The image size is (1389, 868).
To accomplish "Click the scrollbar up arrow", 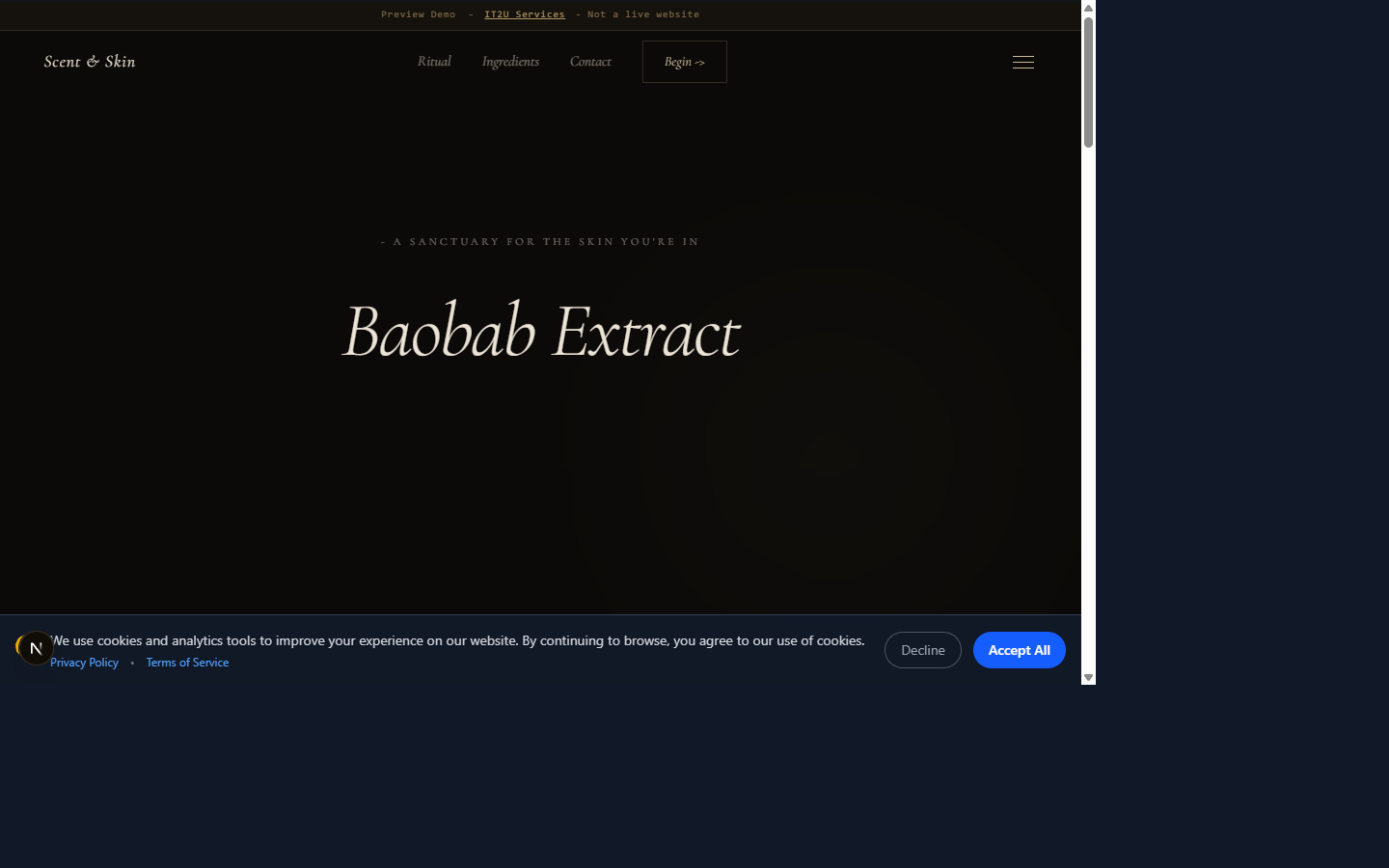I will pyautogui.click(x=1088, y=8).
